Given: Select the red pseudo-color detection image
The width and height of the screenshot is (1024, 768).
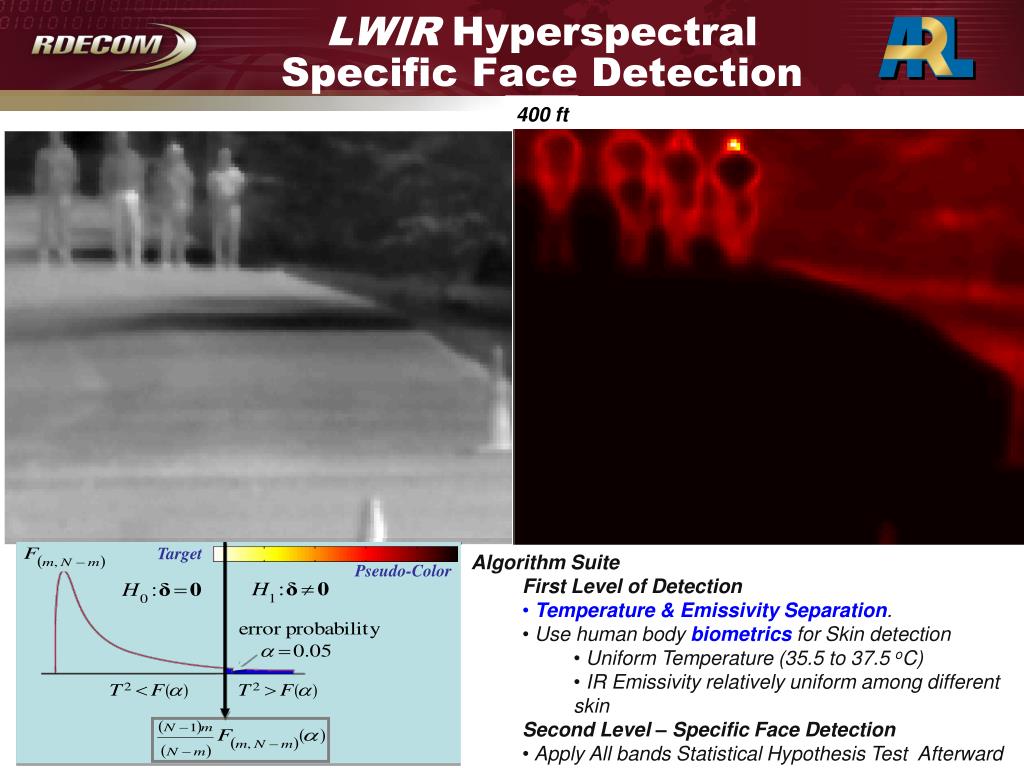Looking at the screenshot, I should (769, 336).
